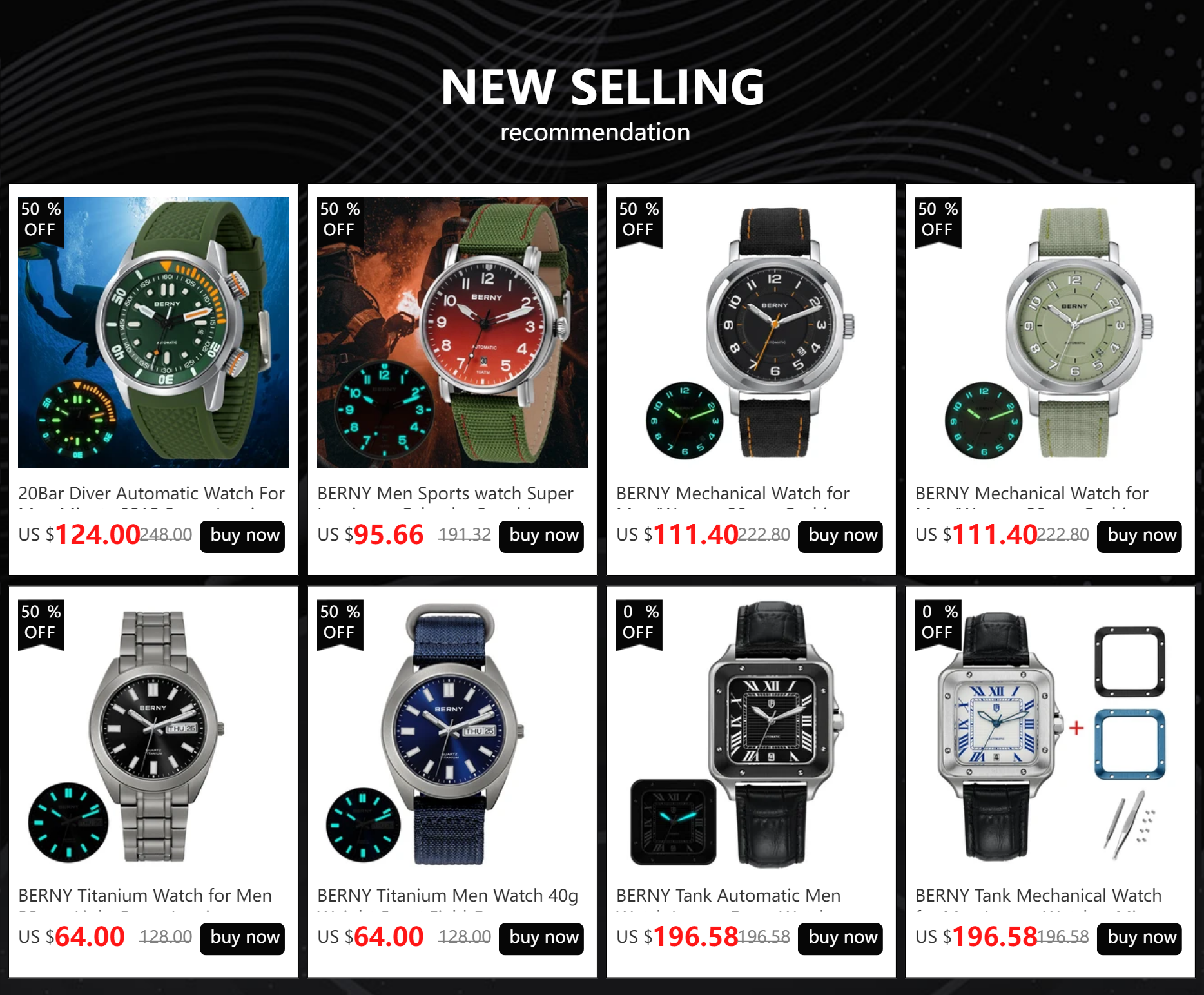Open the white Tank watch with bezels image

click(x=1051, y=735)
